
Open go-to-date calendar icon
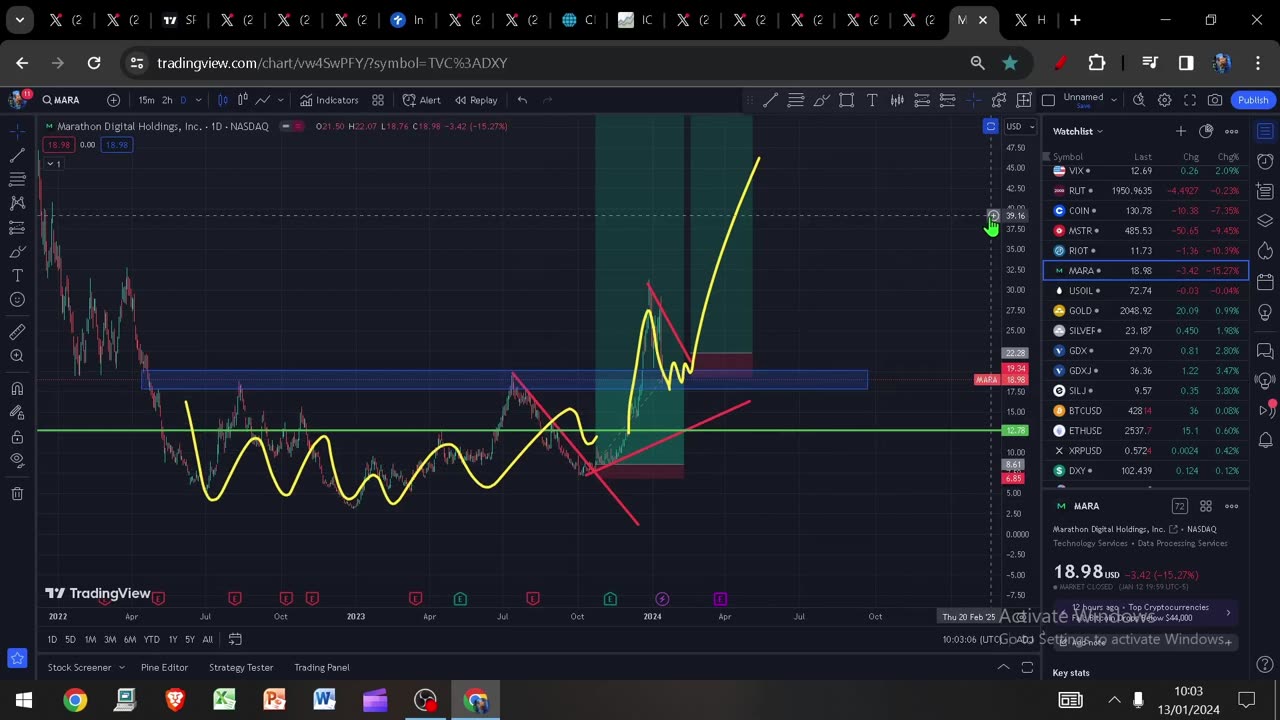click(x=235, y=640)
